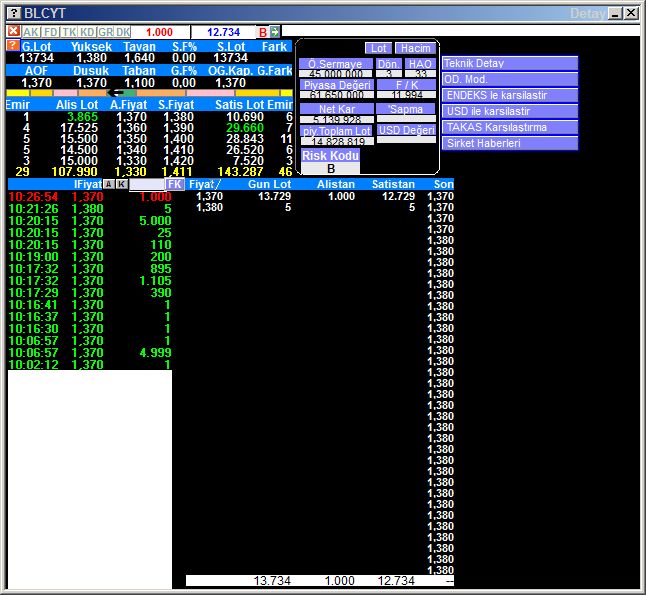The width and height of the screenshot is (646, 595).
Task: Select the 10:19:00 trade row
Action: tap(90, 257)
